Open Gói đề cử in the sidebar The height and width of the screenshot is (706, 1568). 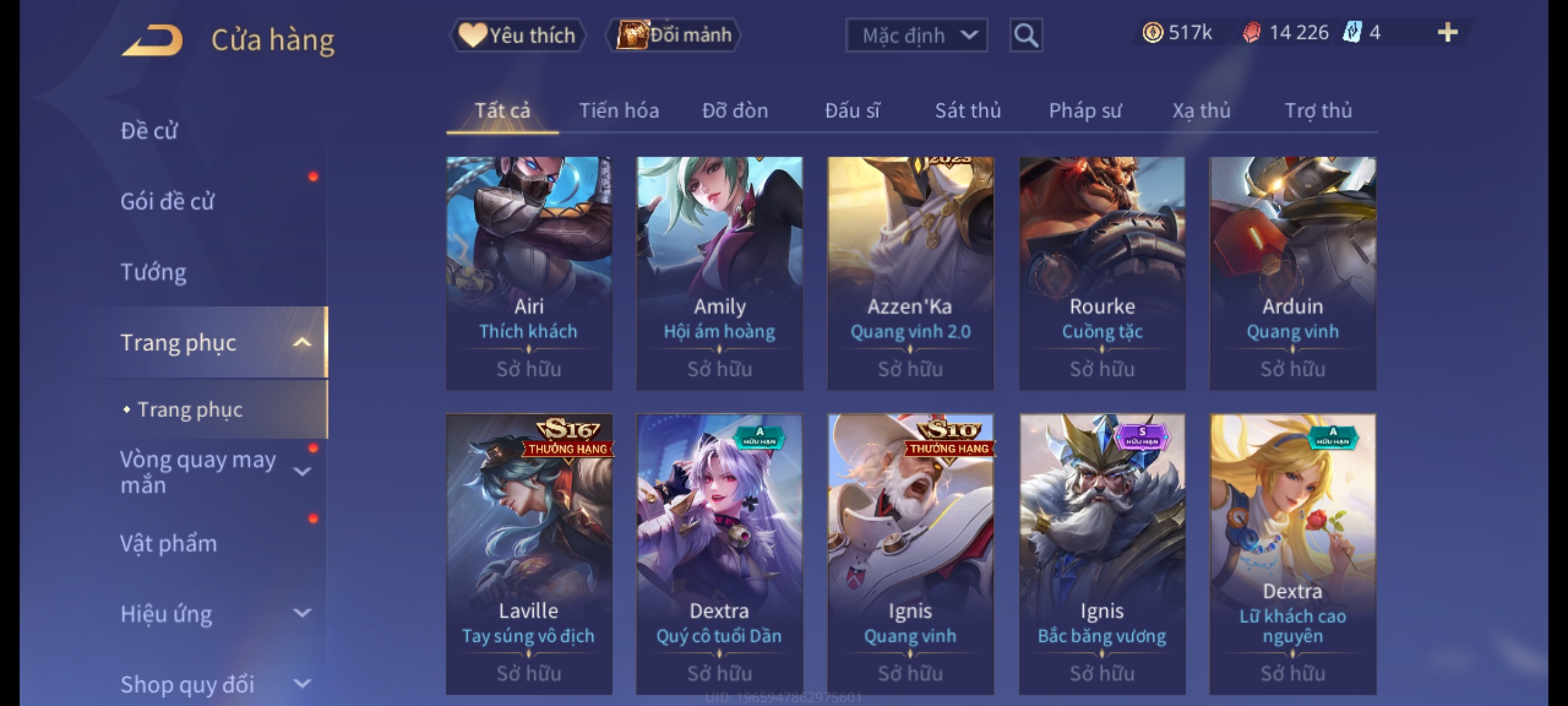[167, 201]
